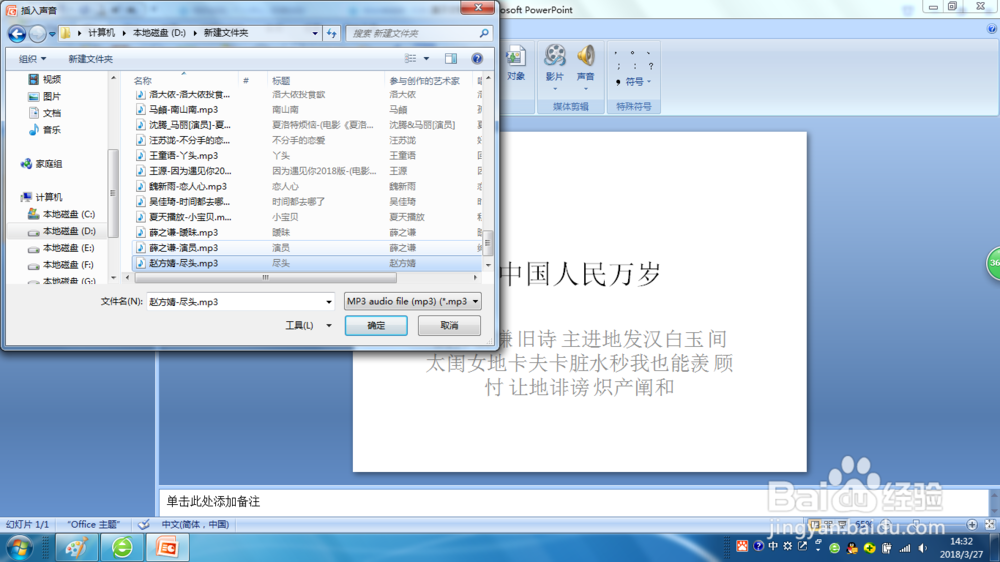1000x562 pixels.
Task: Open 本地磁盘 (F:) drive
Action: click(x=61, y=264)
